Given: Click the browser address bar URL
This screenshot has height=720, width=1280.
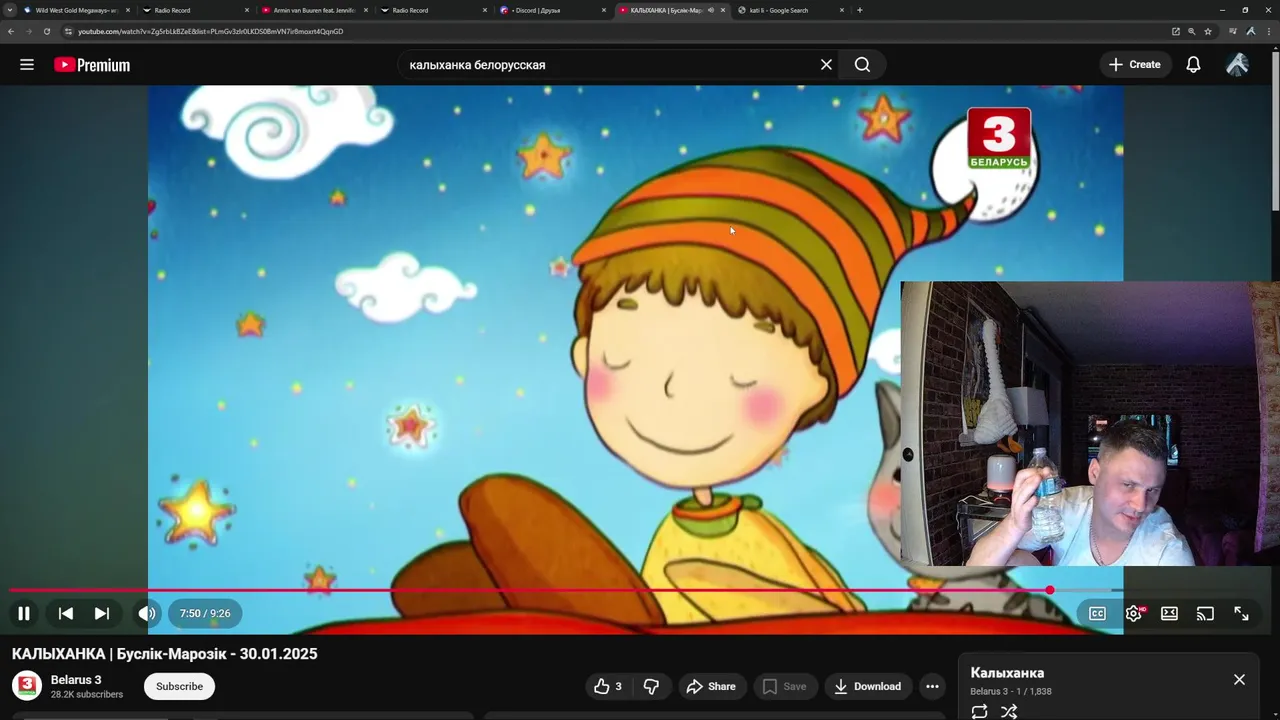Looking at the screenshot, I should click(x=210, y=31).
